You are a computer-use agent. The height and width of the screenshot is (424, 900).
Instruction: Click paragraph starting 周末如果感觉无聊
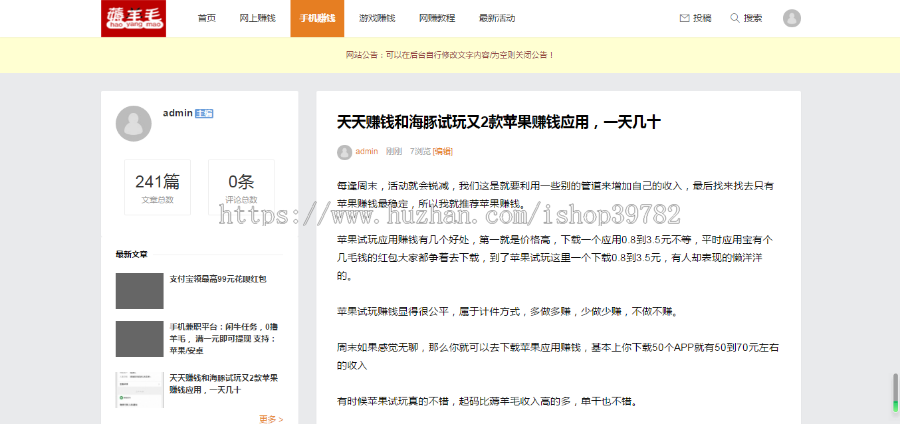coord(558,356)
